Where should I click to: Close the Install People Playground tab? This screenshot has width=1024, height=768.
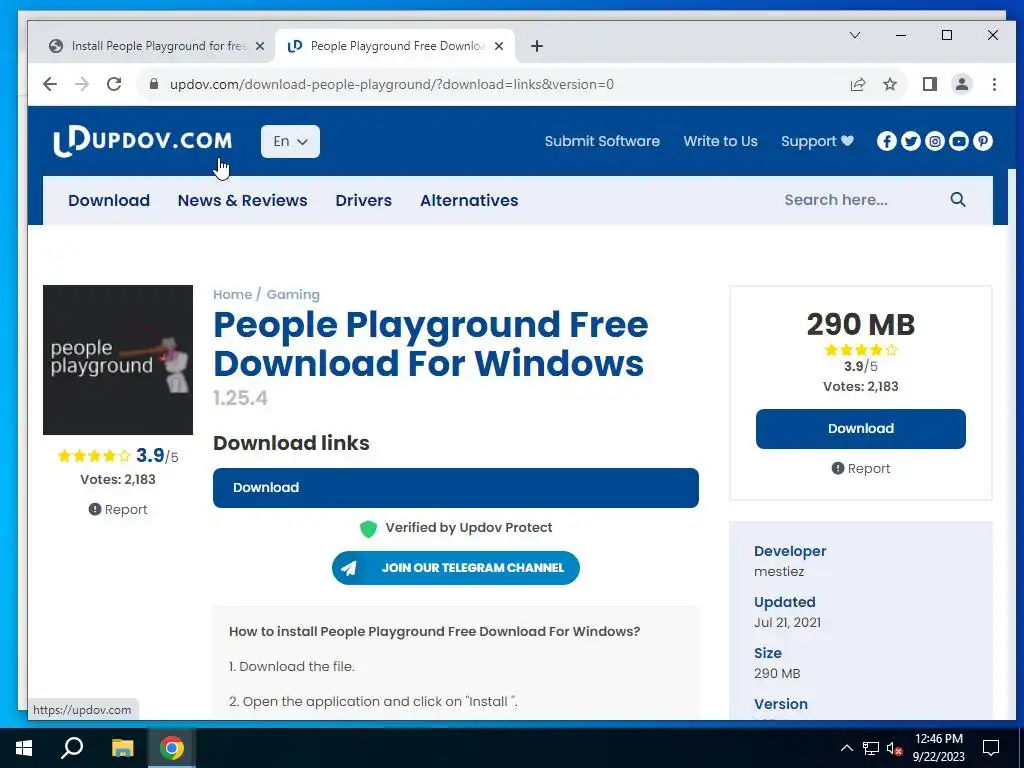[x=260, y=46]
